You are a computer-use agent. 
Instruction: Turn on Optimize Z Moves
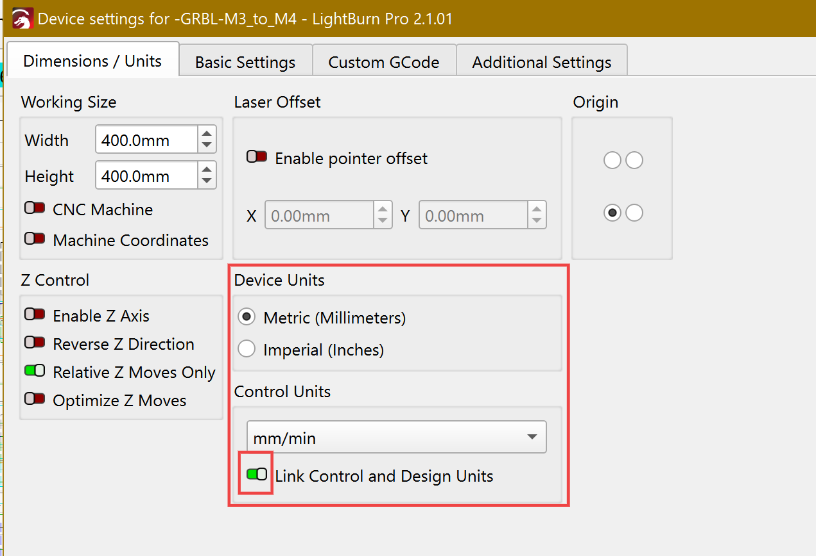(35, 399)
